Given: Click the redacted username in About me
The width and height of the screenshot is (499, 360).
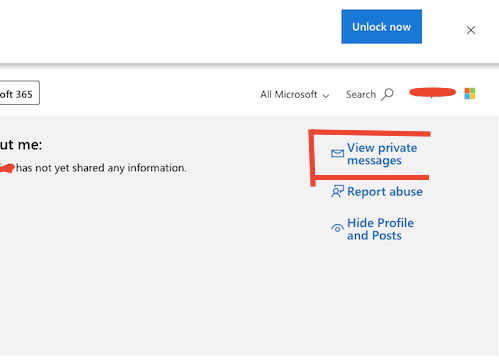Looking at the screenshot, I should click(x=7, y=168).
